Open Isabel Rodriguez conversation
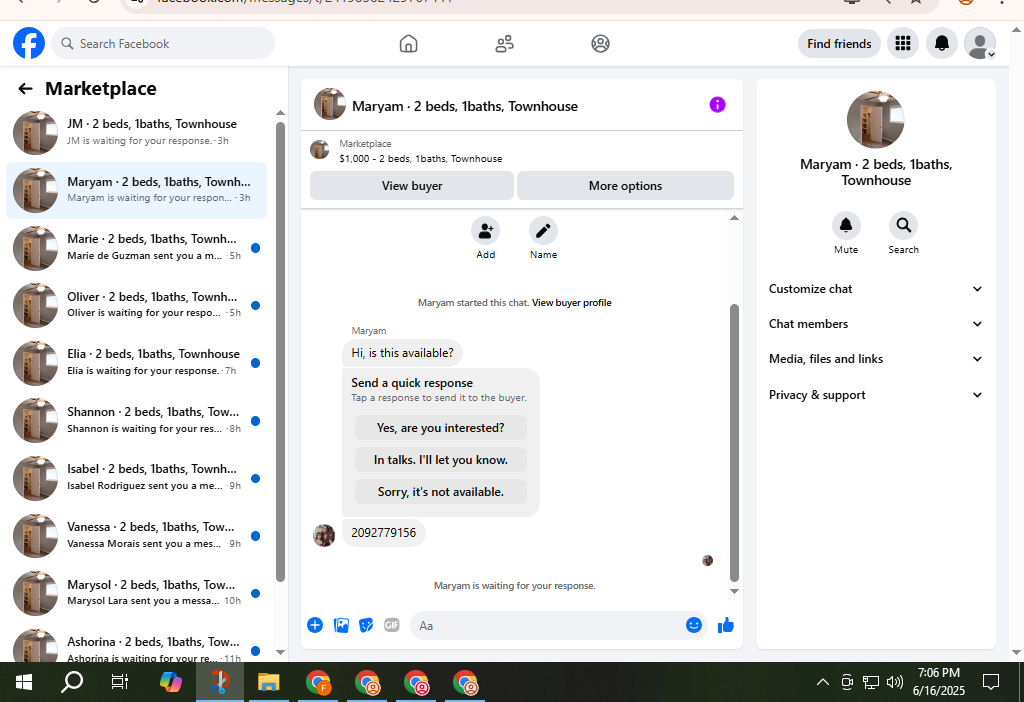The width and height of the screenshot is (1024, 702). click(136, 478)
